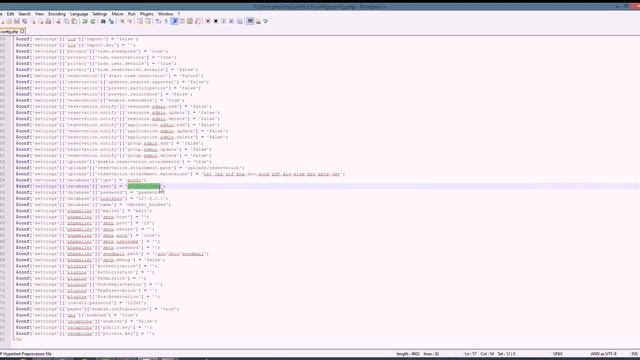Open the Settings menu
The width and height of the screenshot is (640, 360).
[100, 14]
